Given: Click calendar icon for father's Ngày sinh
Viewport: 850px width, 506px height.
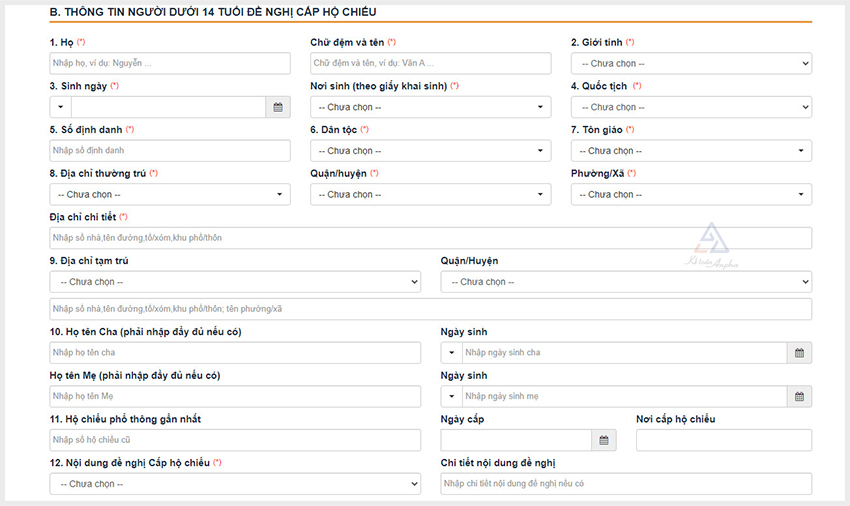Looking at the screenshot, I should pyautogui.click(x=799, y=353).
